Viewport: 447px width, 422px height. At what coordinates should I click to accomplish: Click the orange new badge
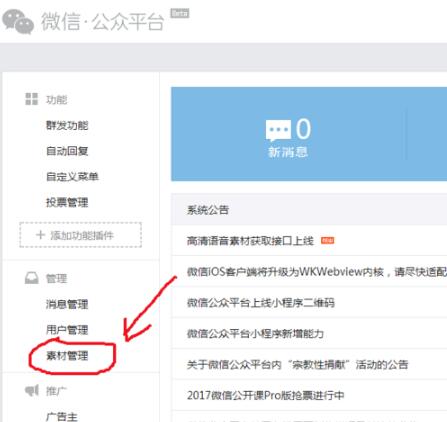pyautogui.click(x=327, y=240)
